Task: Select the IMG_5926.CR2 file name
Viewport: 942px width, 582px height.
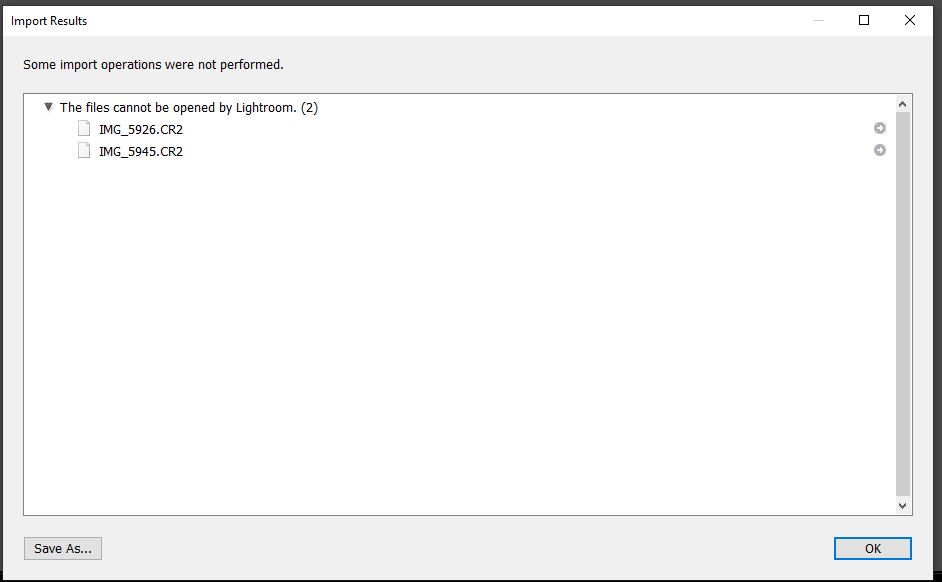Action: point(141,129)
